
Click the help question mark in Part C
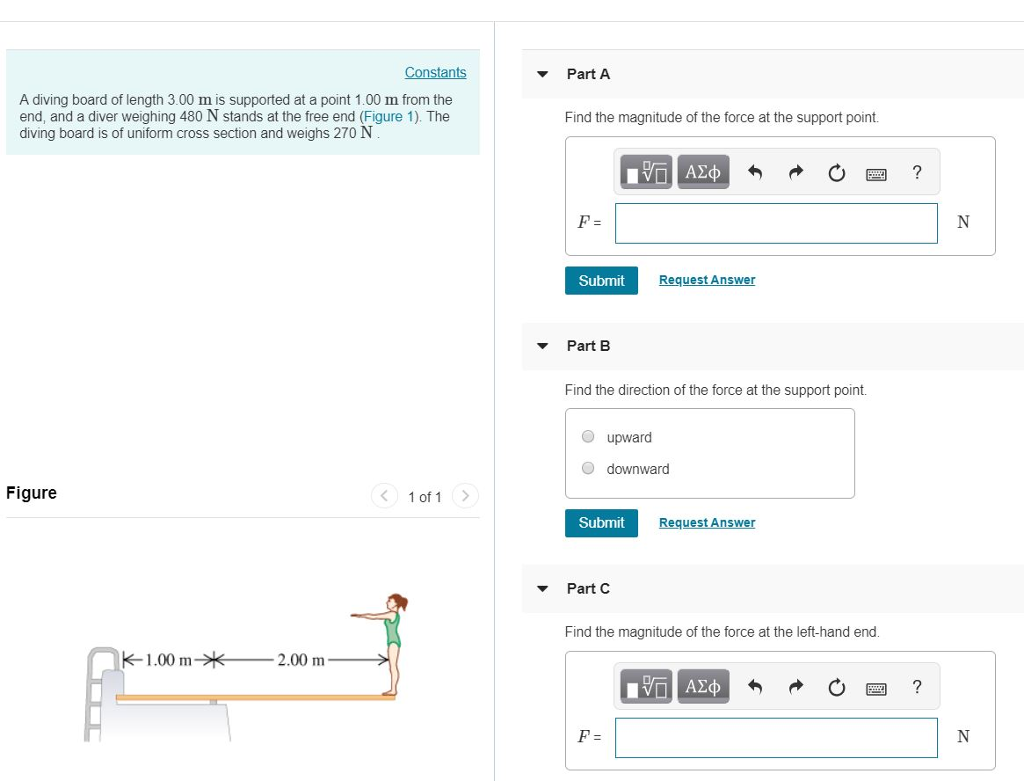[916, 686]
